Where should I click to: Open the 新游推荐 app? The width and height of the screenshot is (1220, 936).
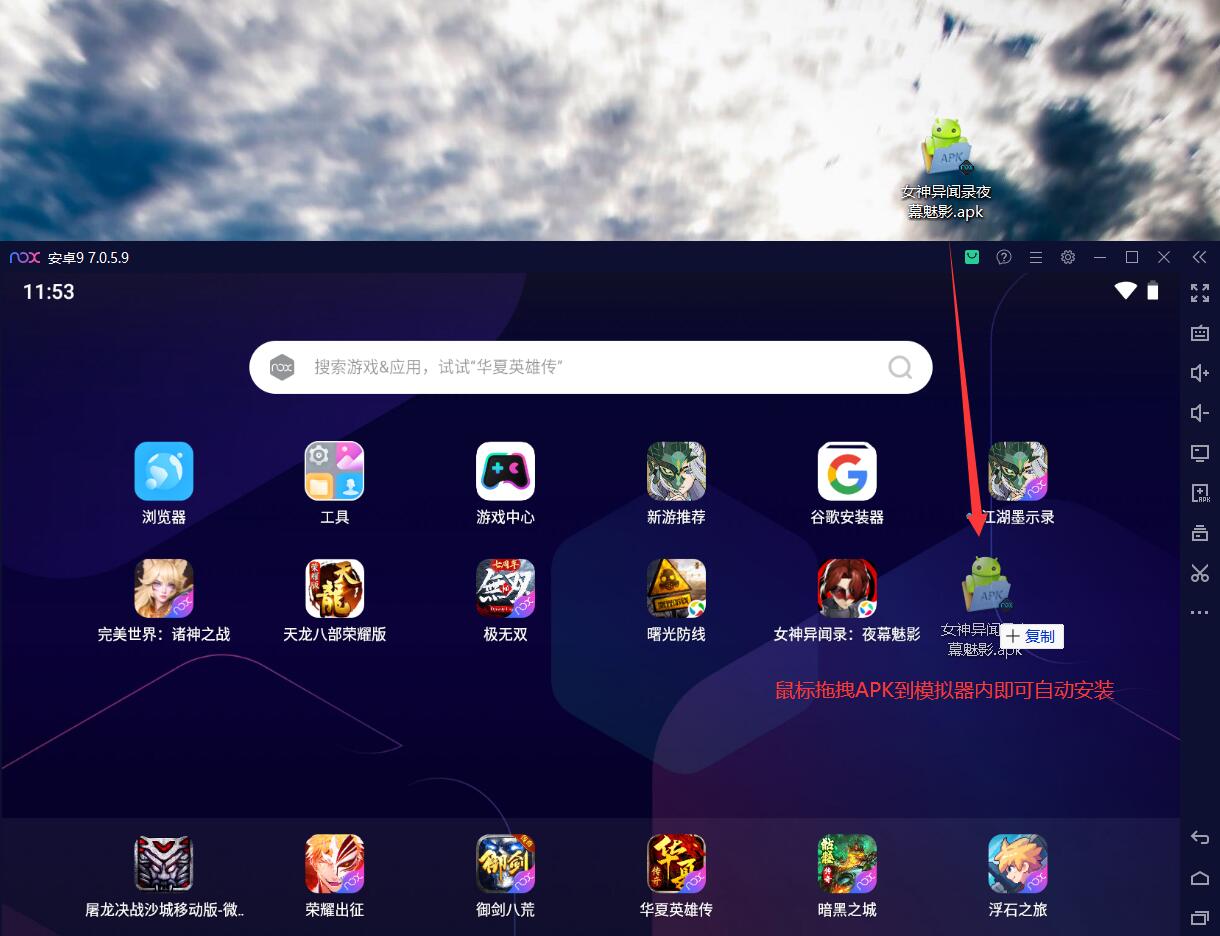676,471
